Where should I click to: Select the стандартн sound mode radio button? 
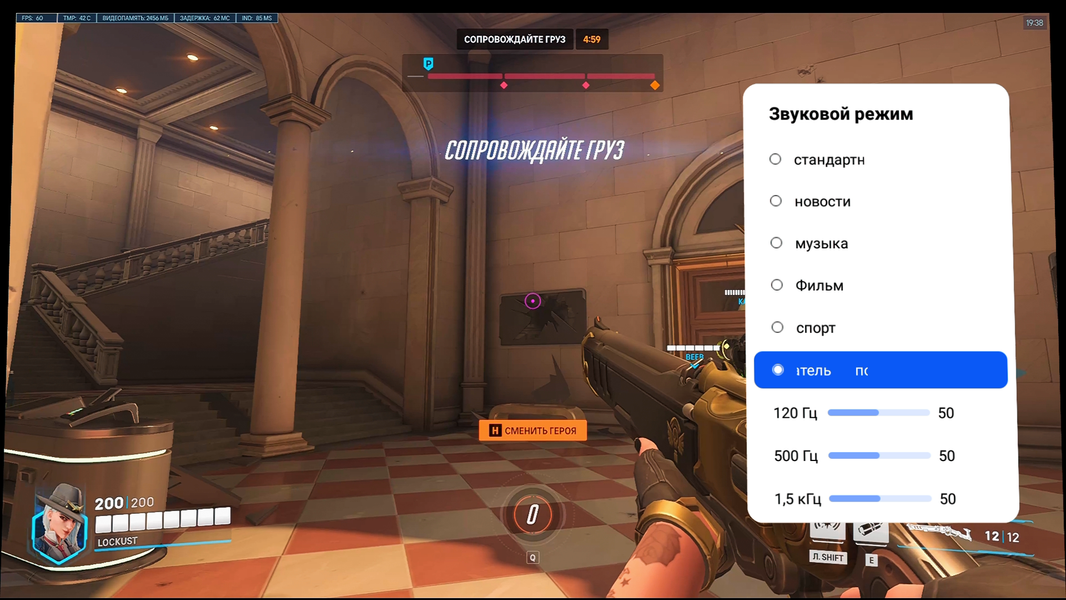pos(775,159)
